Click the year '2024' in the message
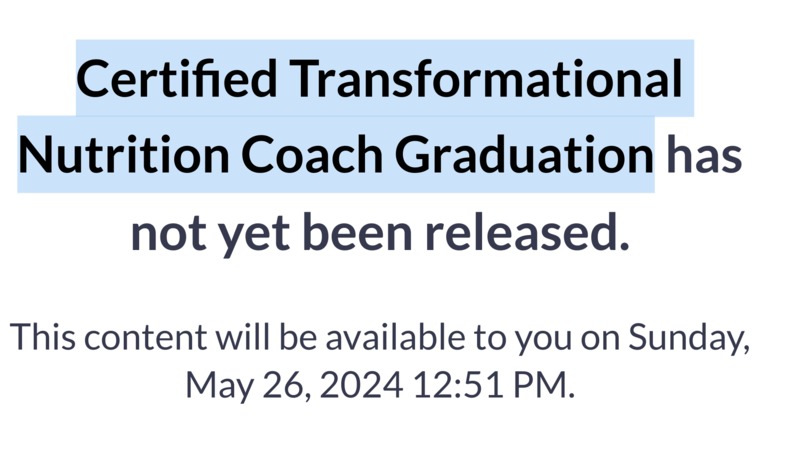This screenshot has height=450, width=800. tap(361, 385)
